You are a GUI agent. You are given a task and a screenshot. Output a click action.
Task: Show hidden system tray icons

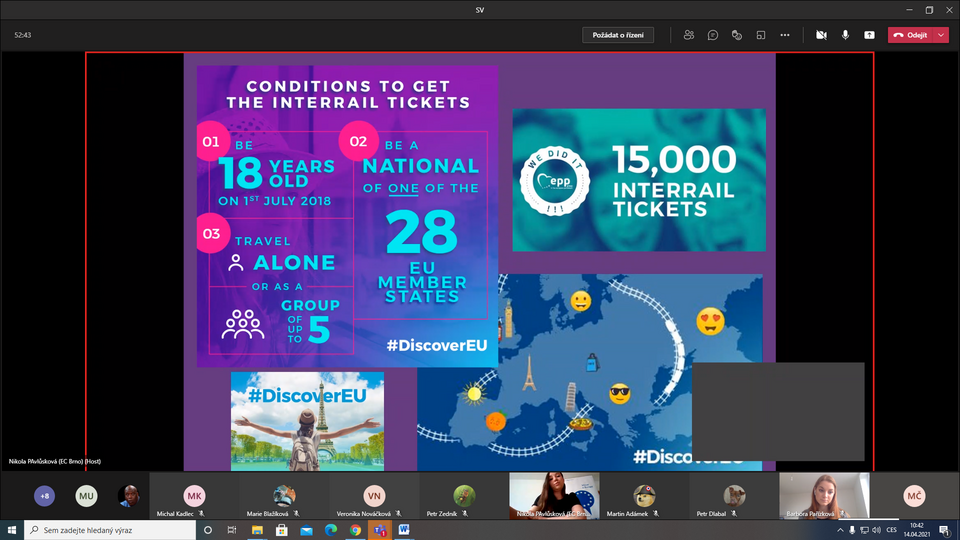pos(840,530)
